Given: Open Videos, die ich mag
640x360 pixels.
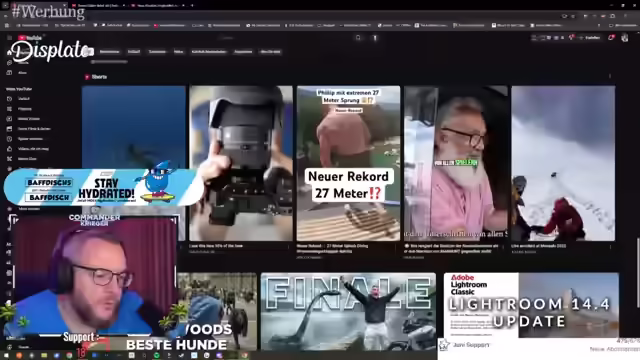Looking at the screenshot, I should click(33, 149).
